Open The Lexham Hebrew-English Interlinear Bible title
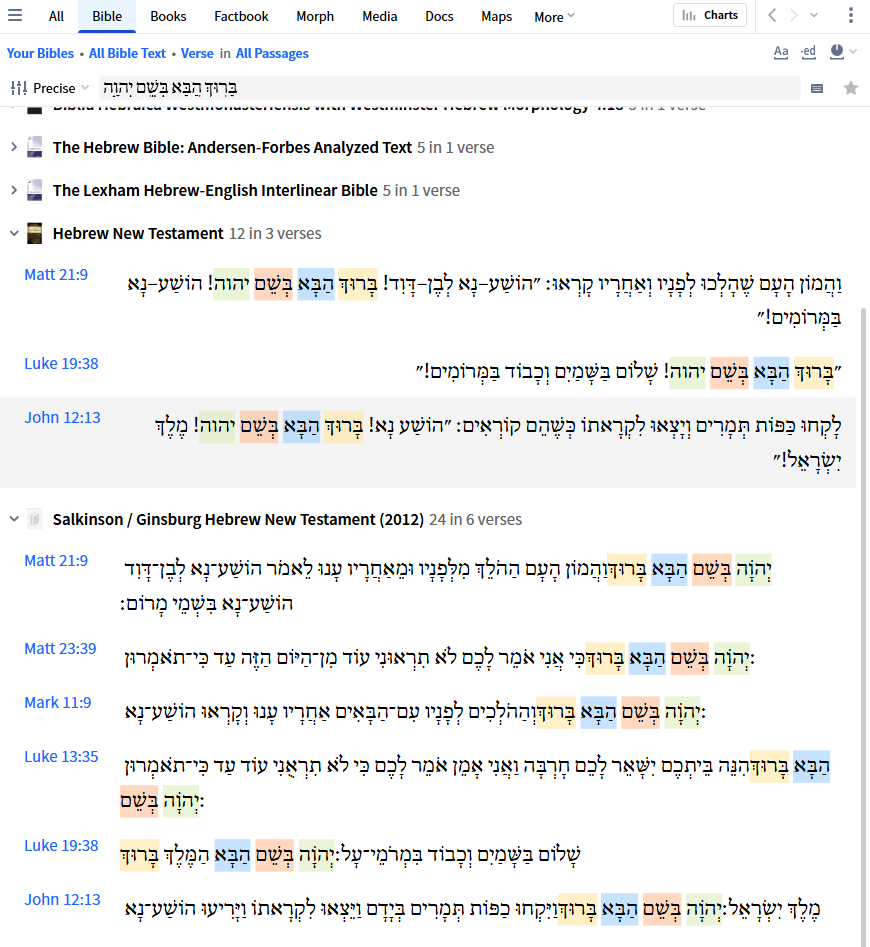The height and width of the screenshot is (947, 870). pyautogui.click(x=215, y=190)
